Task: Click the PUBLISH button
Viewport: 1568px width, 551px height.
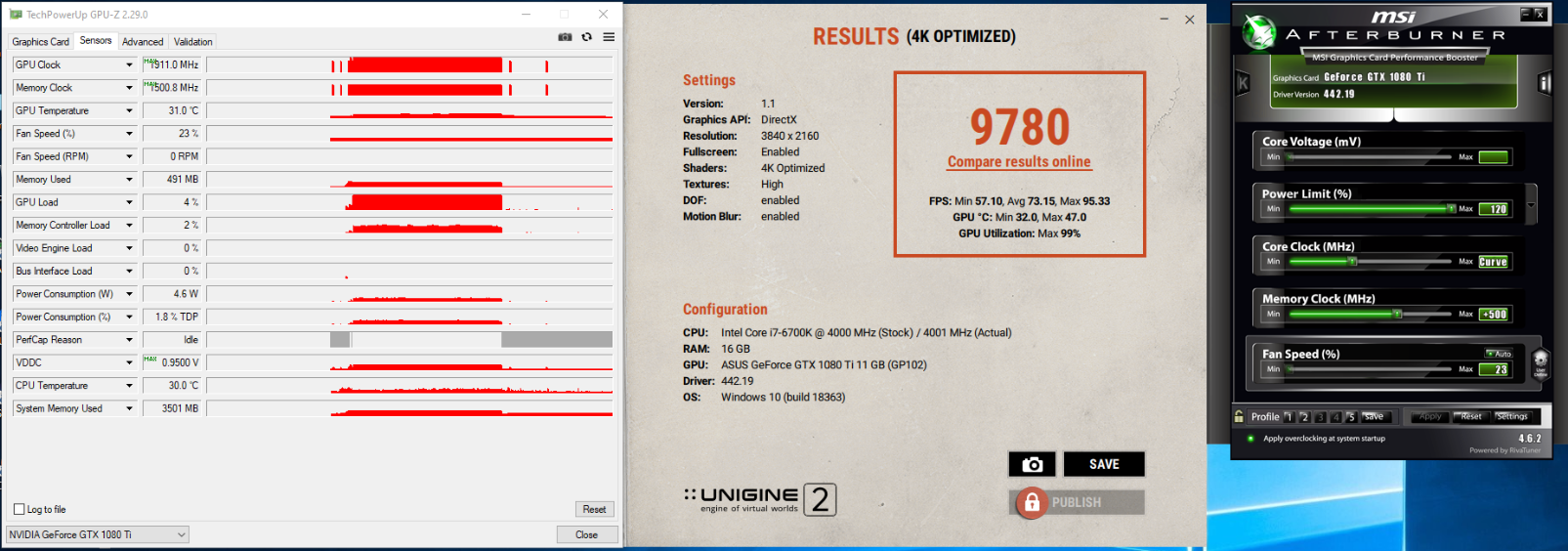Action: [x=1077, y=502]
